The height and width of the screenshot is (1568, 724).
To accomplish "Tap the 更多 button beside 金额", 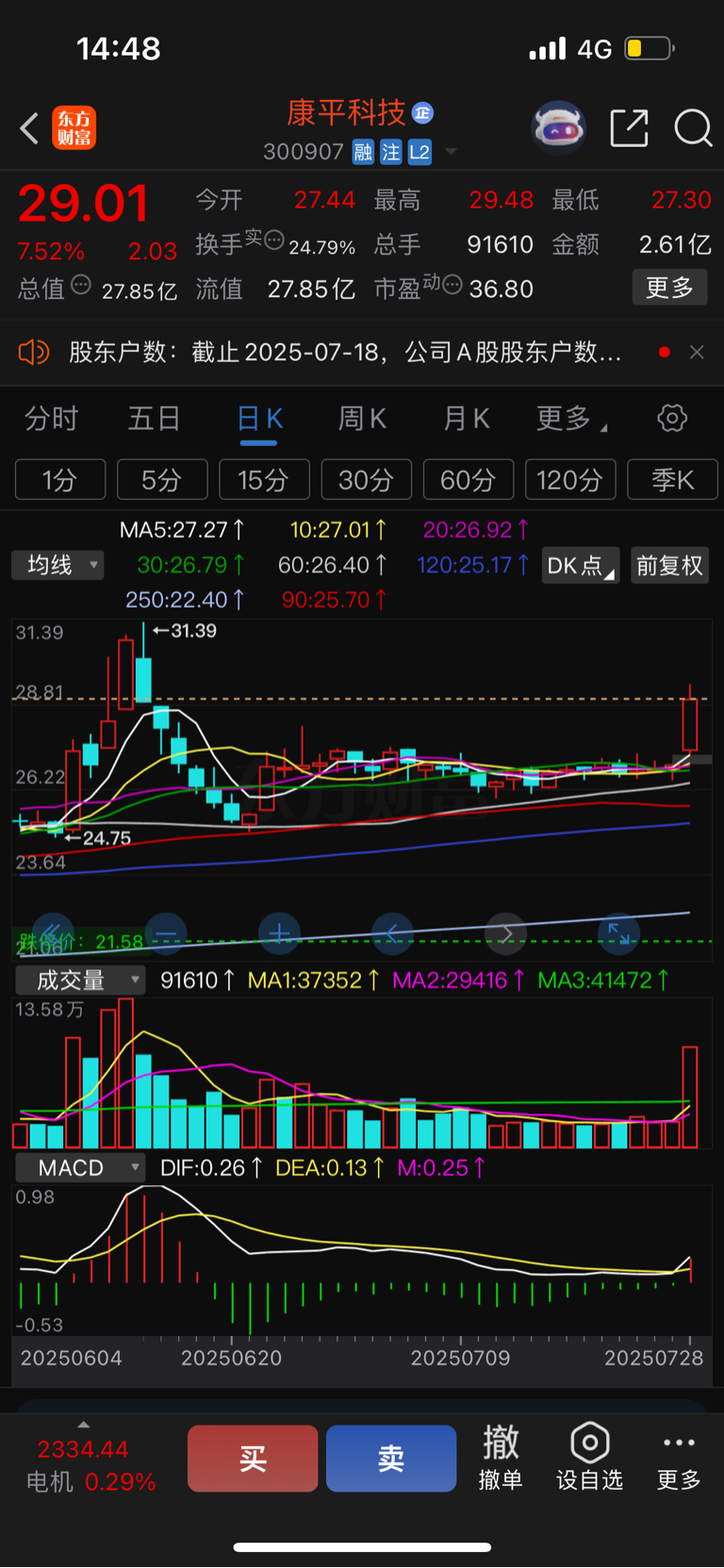I will coord(669,288).
